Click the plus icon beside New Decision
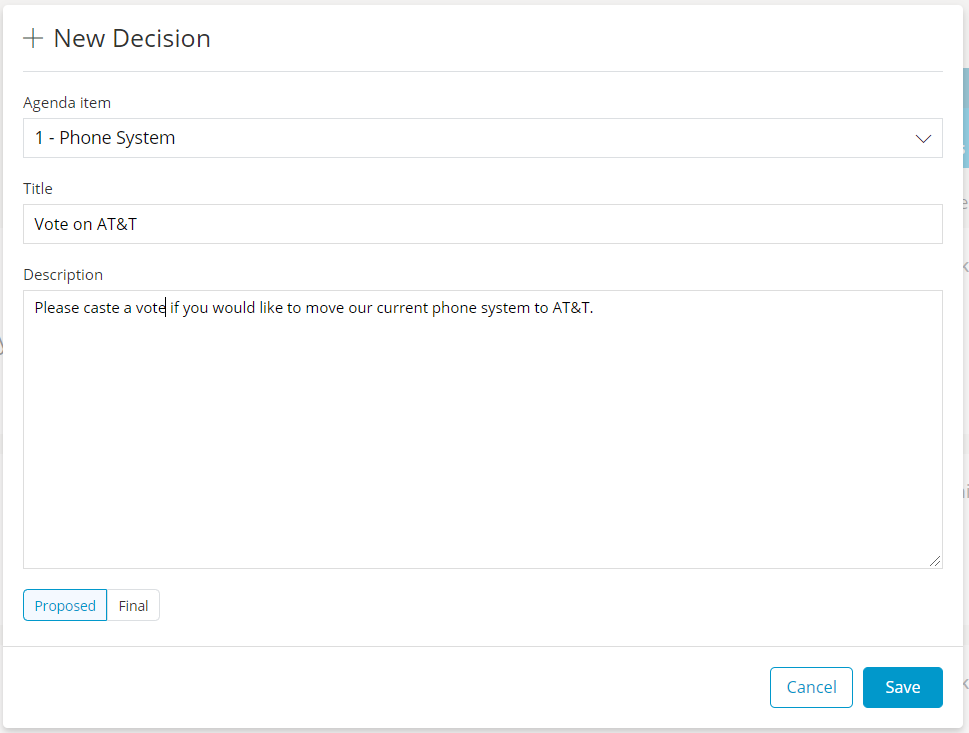Viewport: 969px width, 733px height. click(x=33, y=39)
